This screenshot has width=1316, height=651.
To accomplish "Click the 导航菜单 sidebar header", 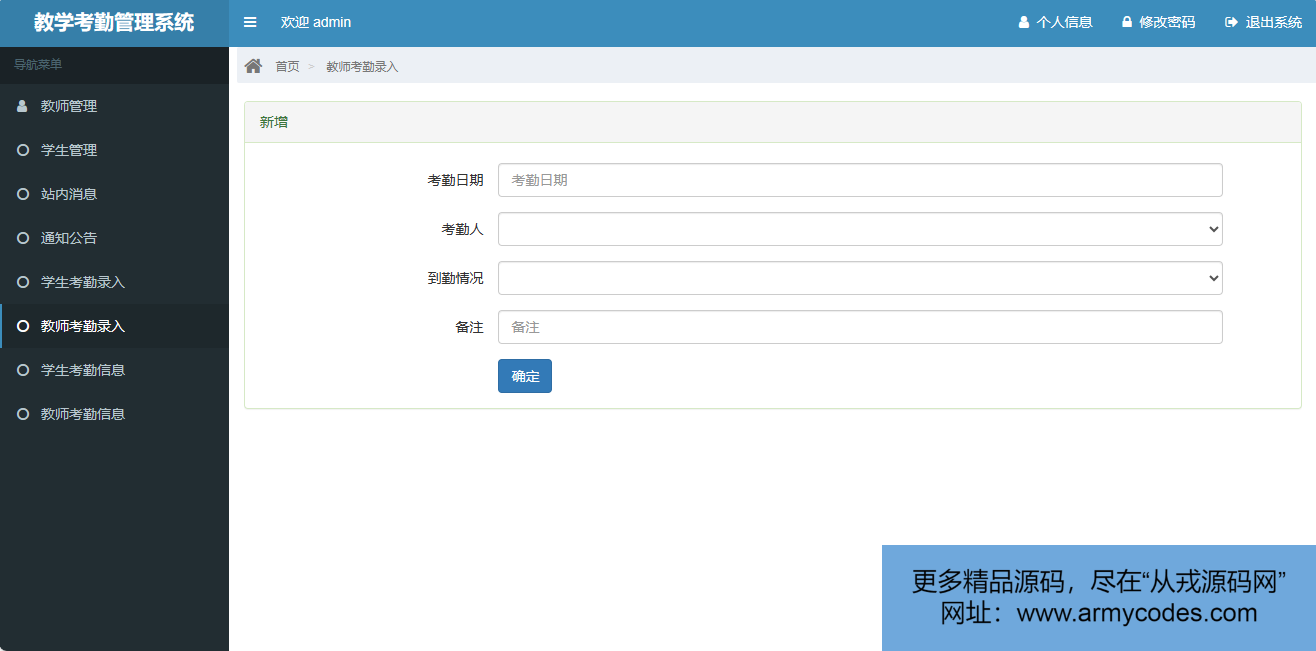I will point(38,64).
